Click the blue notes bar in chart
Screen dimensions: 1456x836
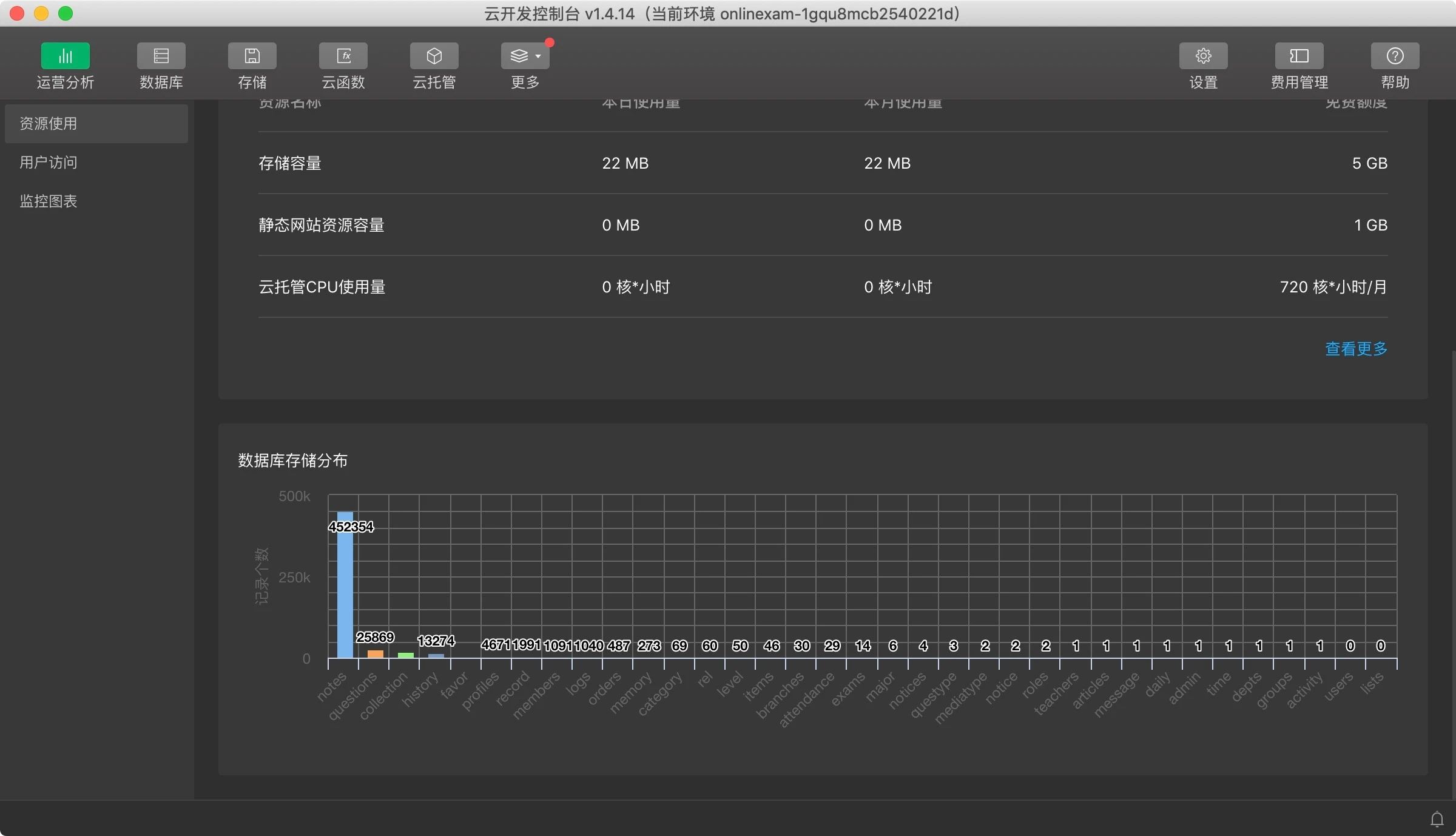(345, 588)
